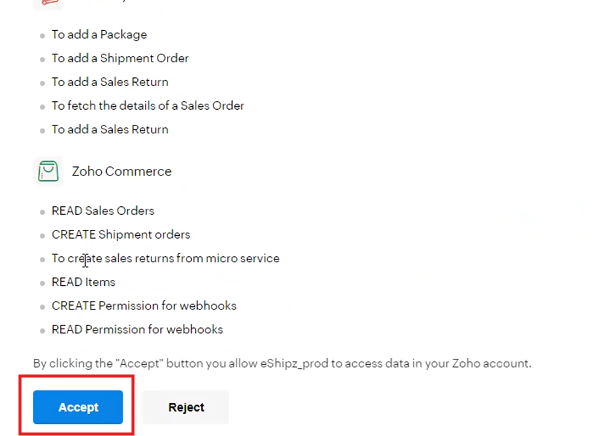Click the Zoho Inventory icon at top

48,3
